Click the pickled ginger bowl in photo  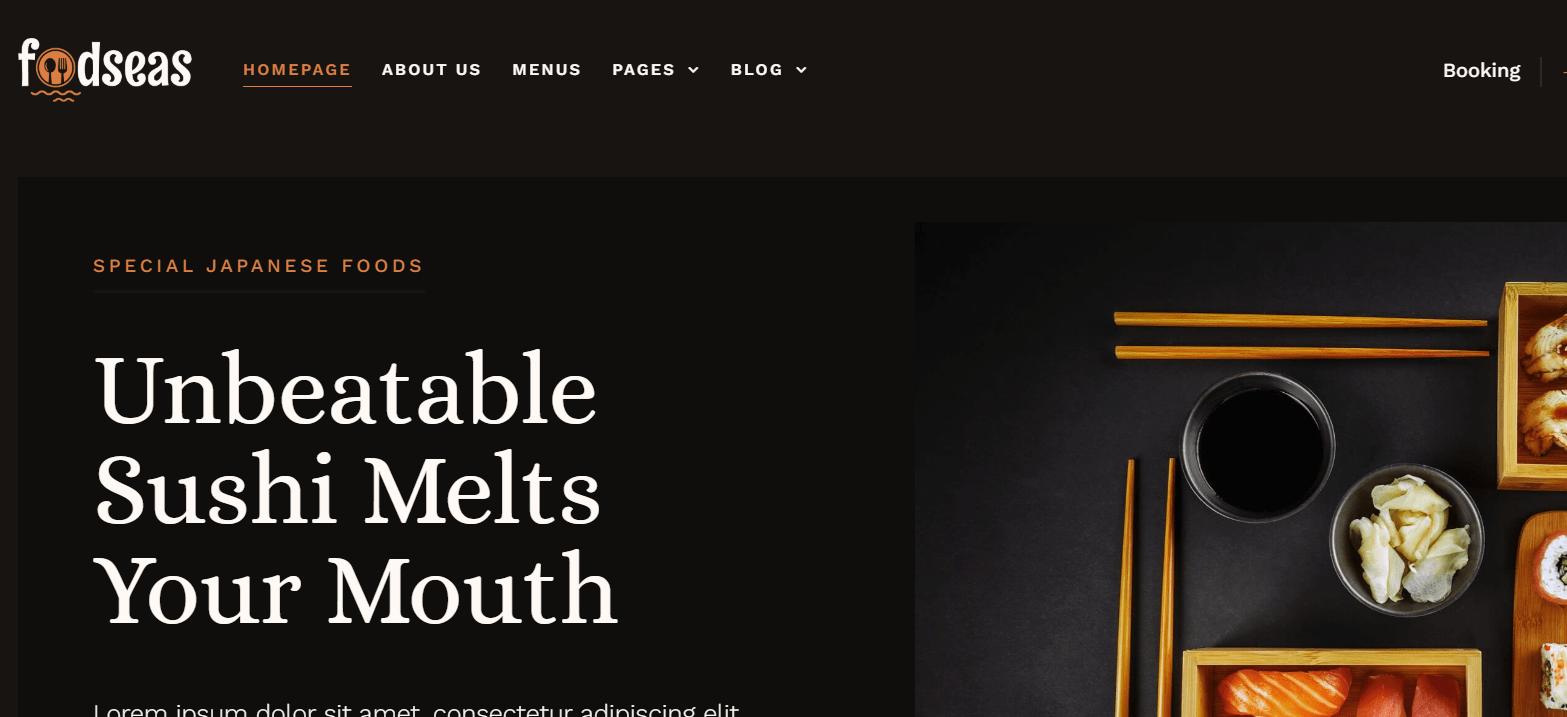click(1406, 540)
